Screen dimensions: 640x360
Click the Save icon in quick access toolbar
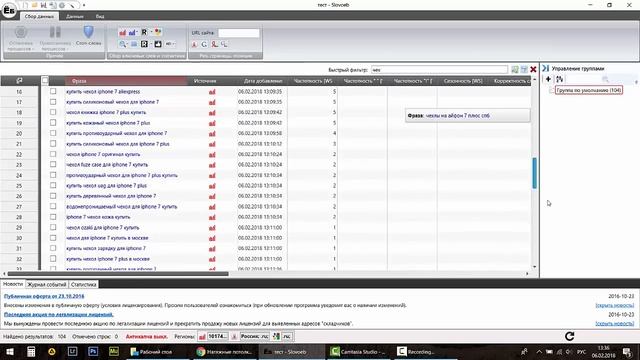tap(43, 5)
